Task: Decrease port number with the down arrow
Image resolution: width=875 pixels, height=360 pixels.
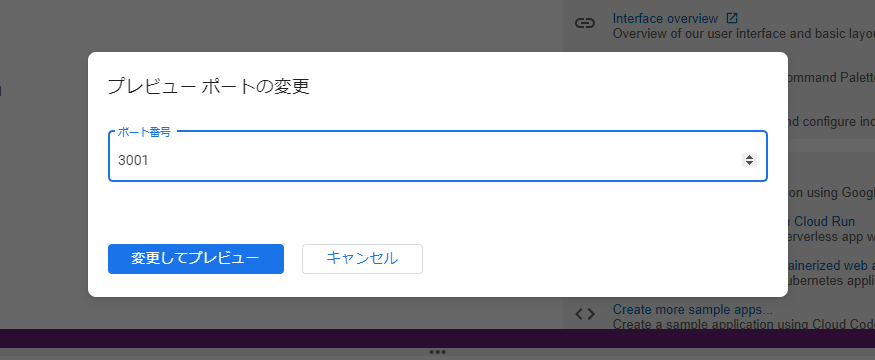Action: coord(749,164)
